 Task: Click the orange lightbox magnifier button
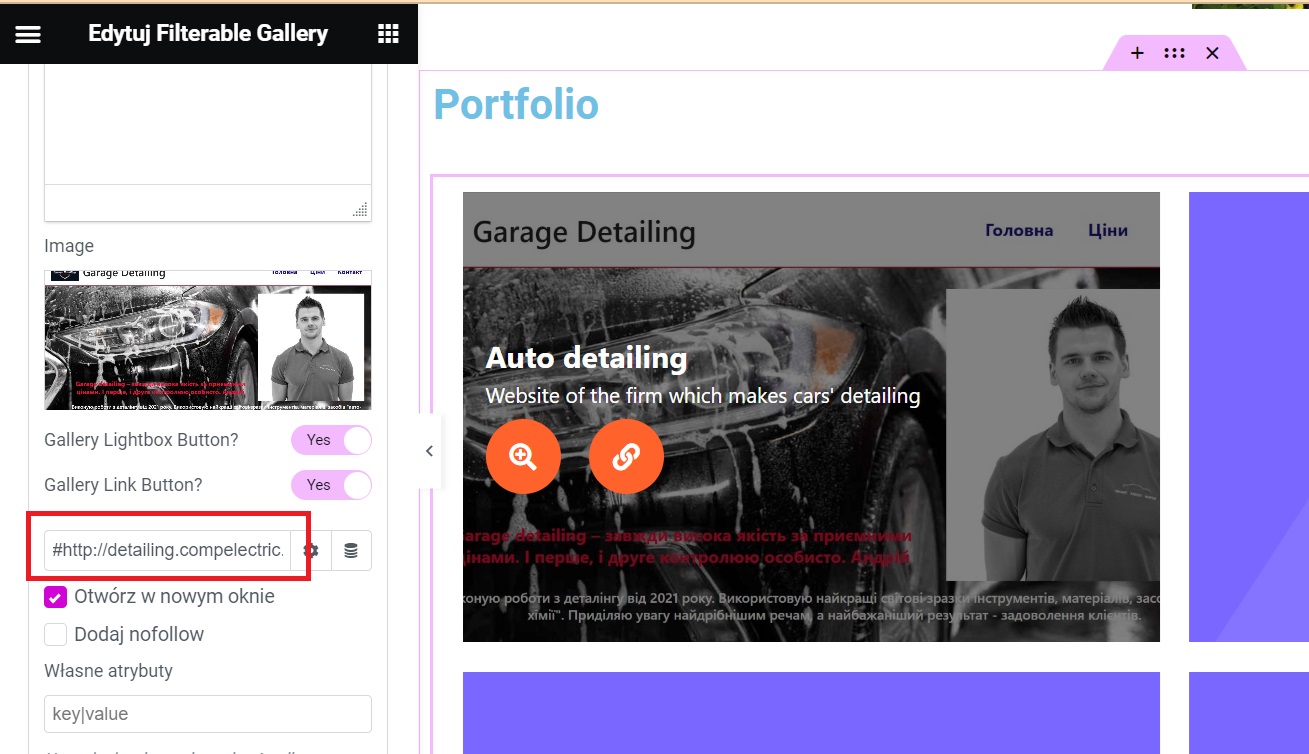[523, 456]
